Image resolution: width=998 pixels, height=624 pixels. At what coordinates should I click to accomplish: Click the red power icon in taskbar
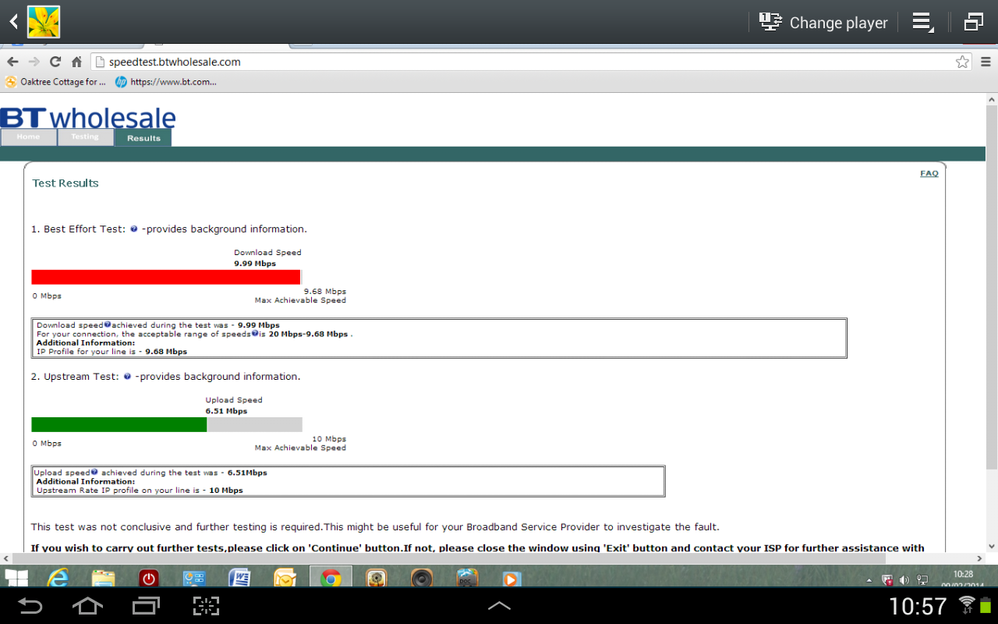pos(148,578)
